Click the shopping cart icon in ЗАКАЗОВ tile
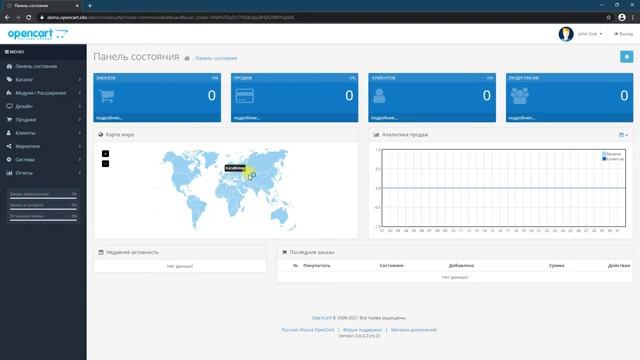640x360 pixels. (107, 96)
